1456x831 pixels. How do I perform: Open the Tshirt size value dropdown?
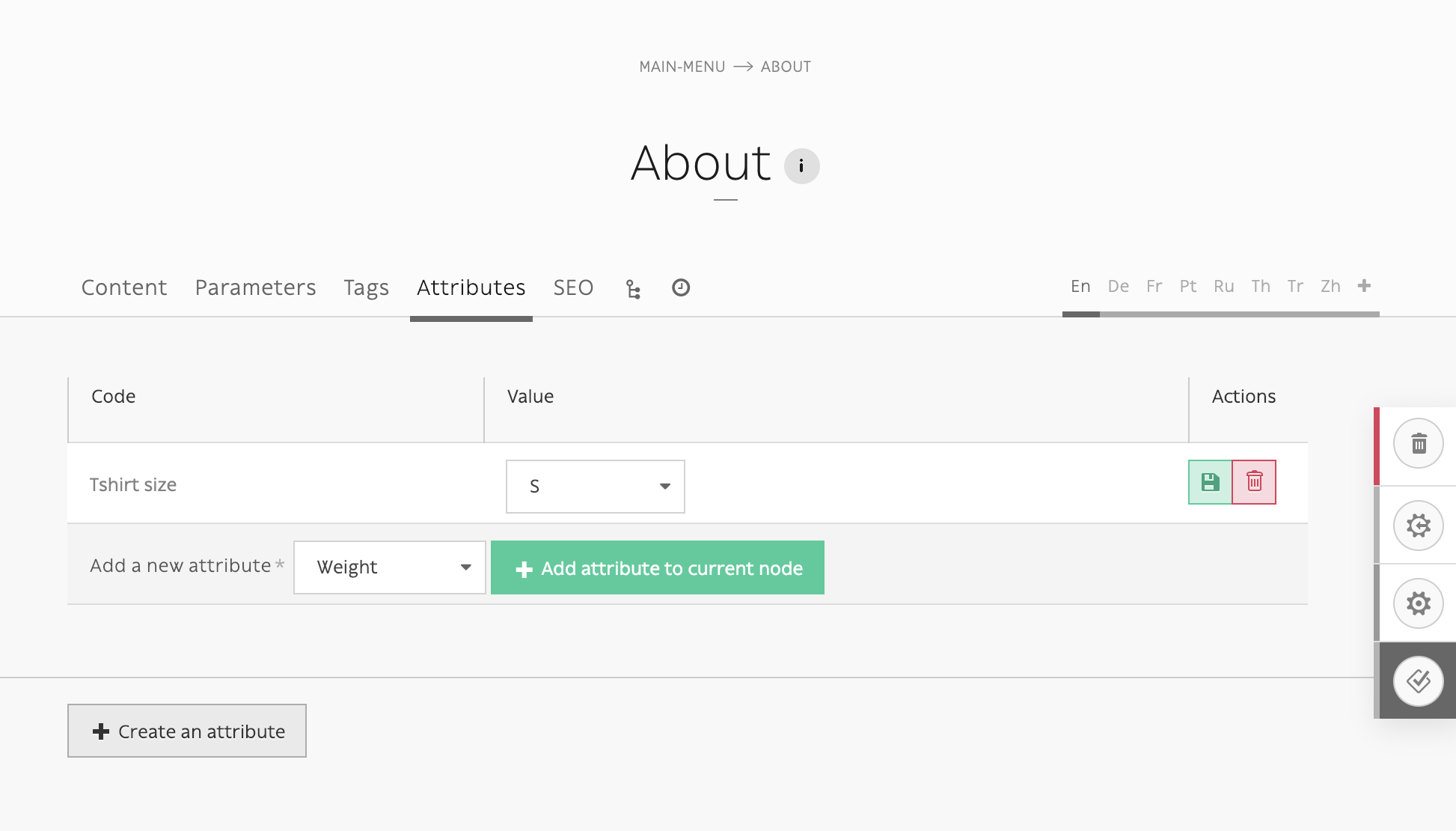pyautogui.click(x=596, y=487)
